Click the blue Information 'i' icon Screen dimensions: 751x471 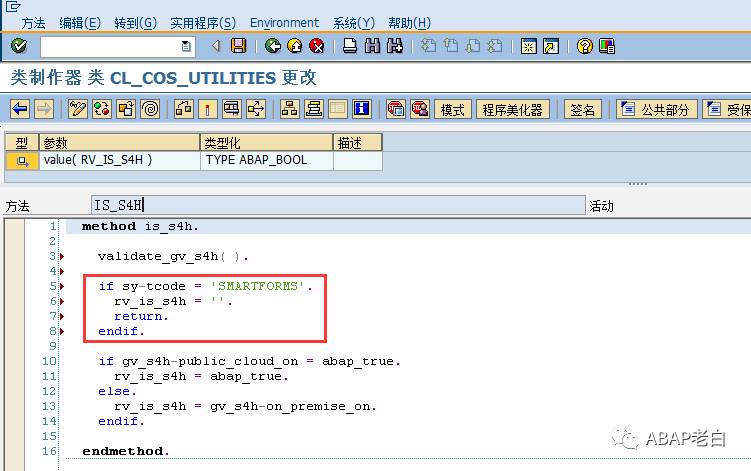pos(362,109)
